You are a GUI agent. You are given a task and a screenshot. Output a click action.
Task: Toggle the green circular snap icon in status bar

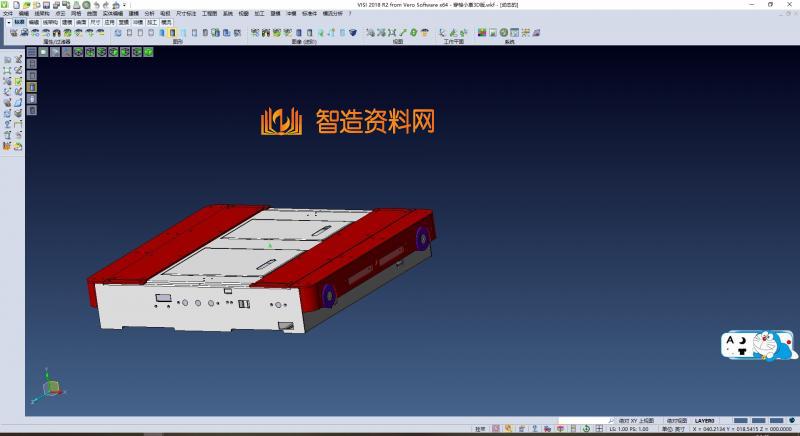[x=586, y=429]
